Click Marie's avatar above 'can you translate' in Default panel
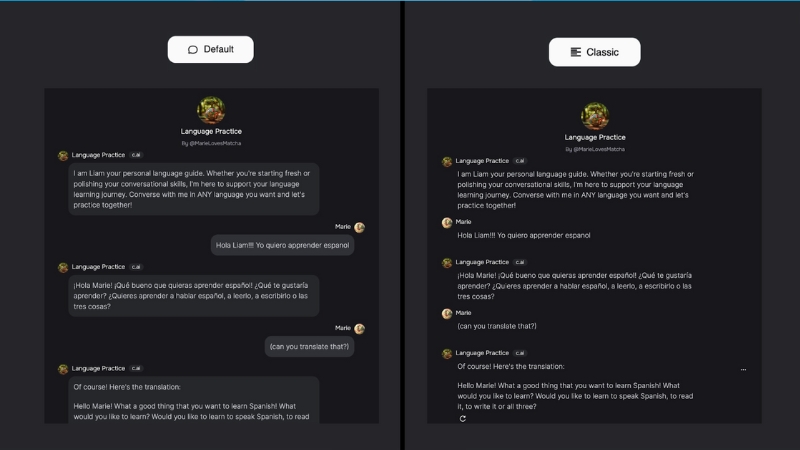The height and width of the screenshot is (450, 800). pos(360,328)
